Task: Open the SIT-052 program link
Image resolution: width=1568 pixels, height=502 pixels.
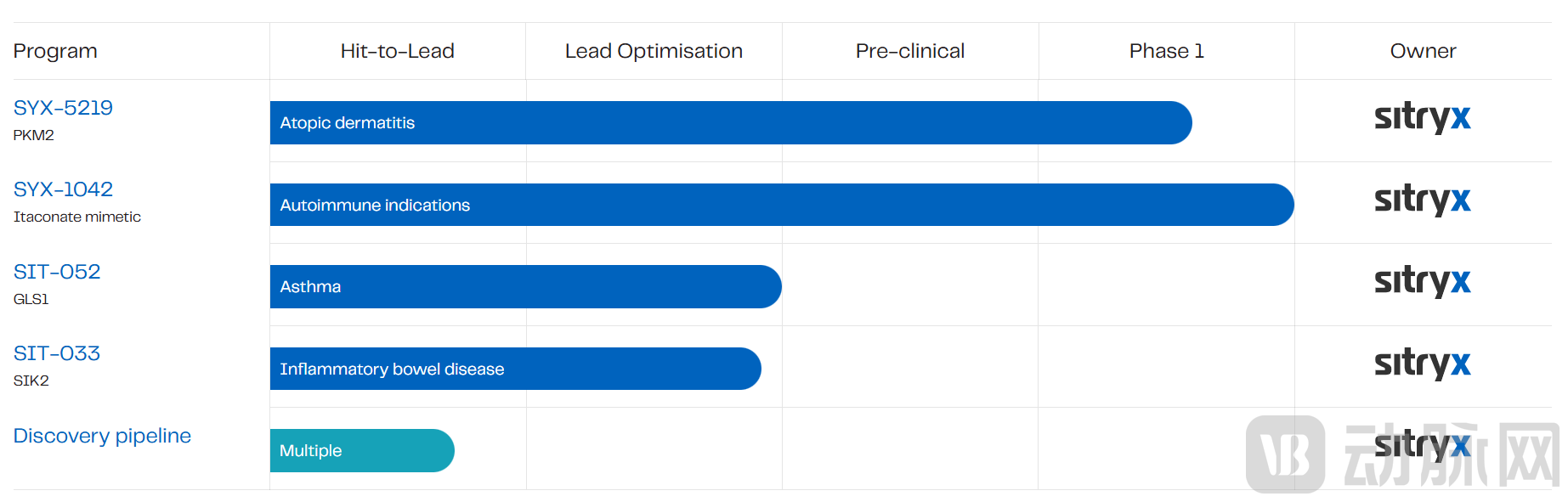Action: 57,272
